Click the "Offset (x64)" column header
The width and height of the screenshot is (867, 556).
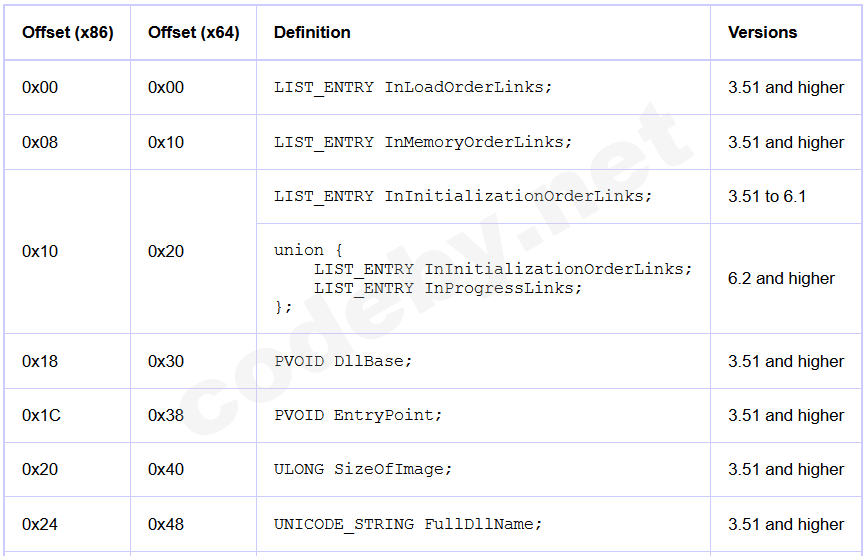pos(194,33)
